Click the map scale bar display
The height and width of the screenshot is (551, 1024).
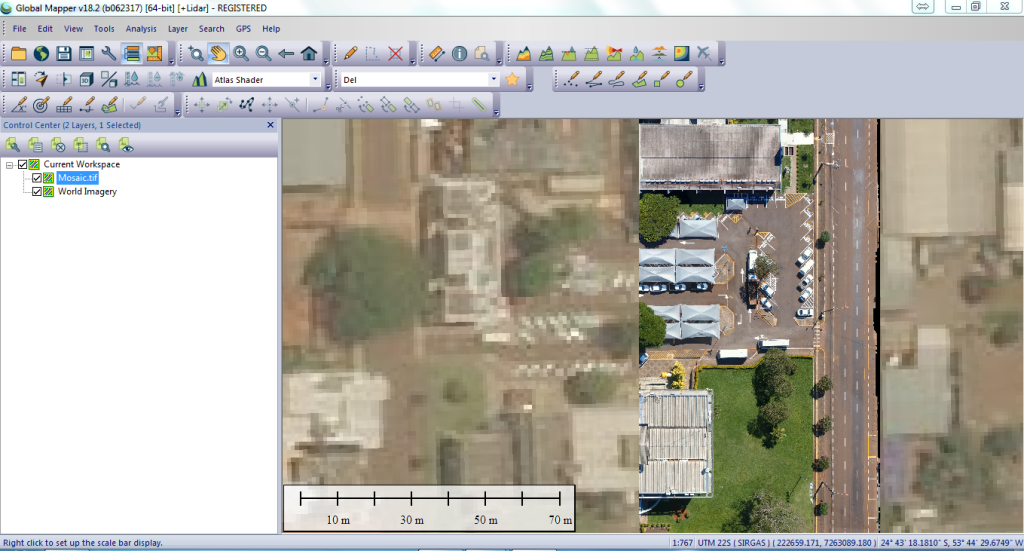click(x=429, y=508)
